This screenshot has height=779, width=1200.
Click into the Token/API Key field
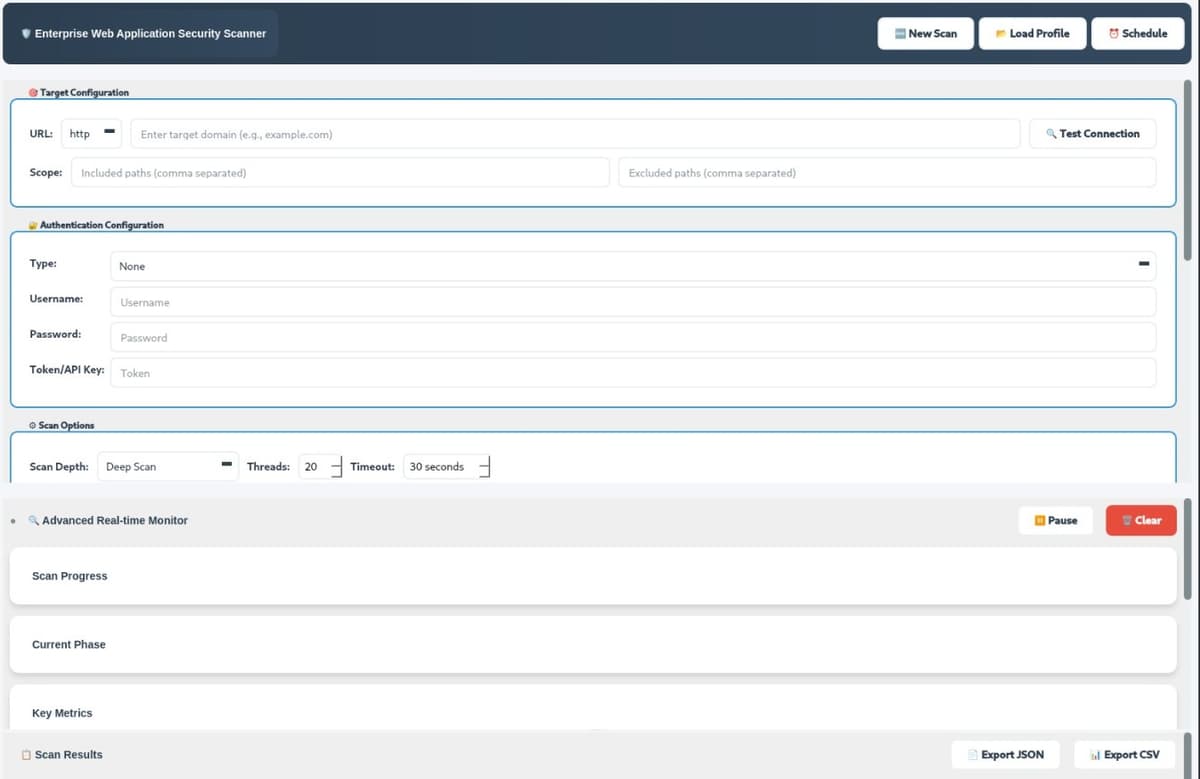(632, 373)
